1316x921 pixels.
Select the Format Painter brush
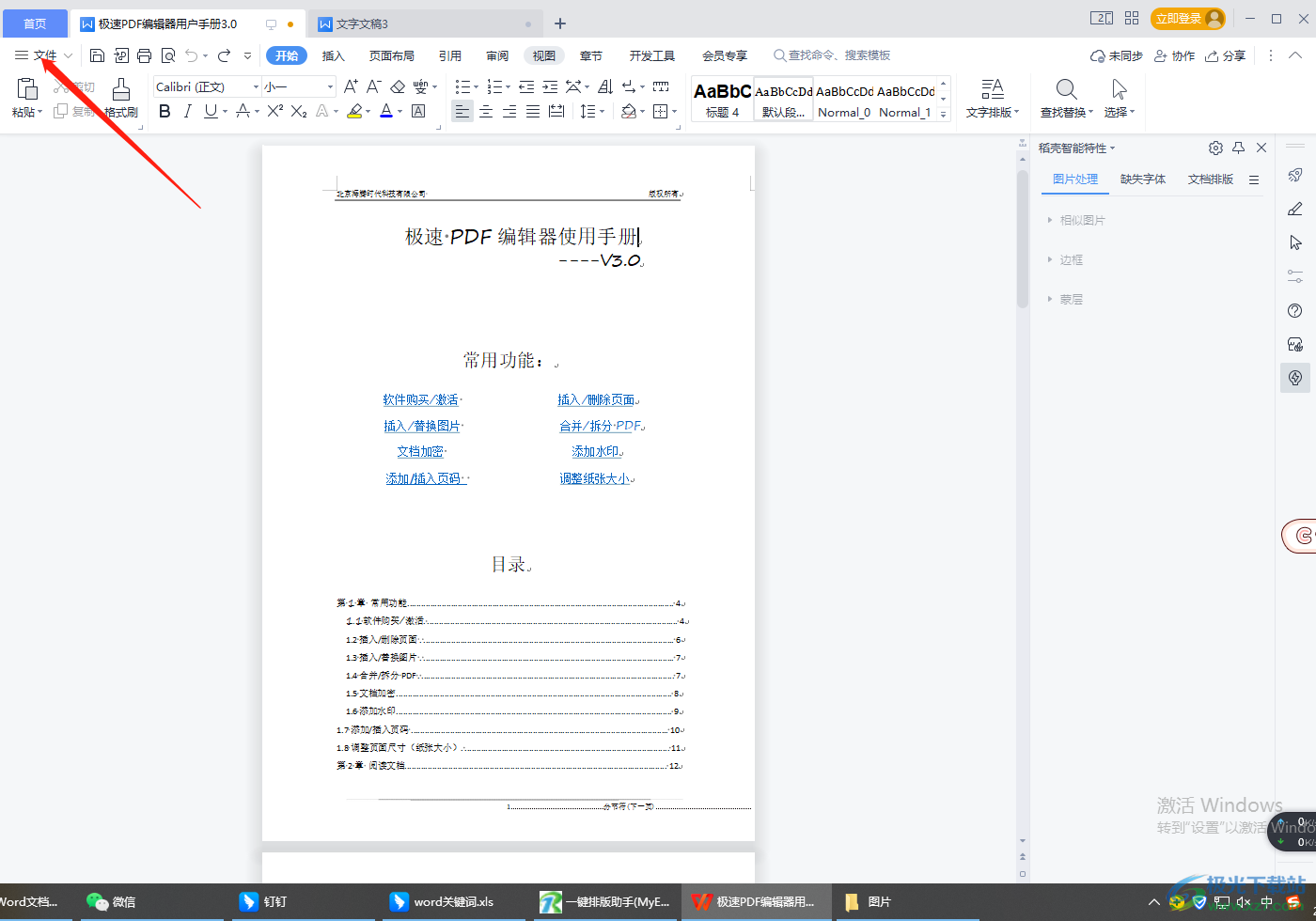coord(121,89)
